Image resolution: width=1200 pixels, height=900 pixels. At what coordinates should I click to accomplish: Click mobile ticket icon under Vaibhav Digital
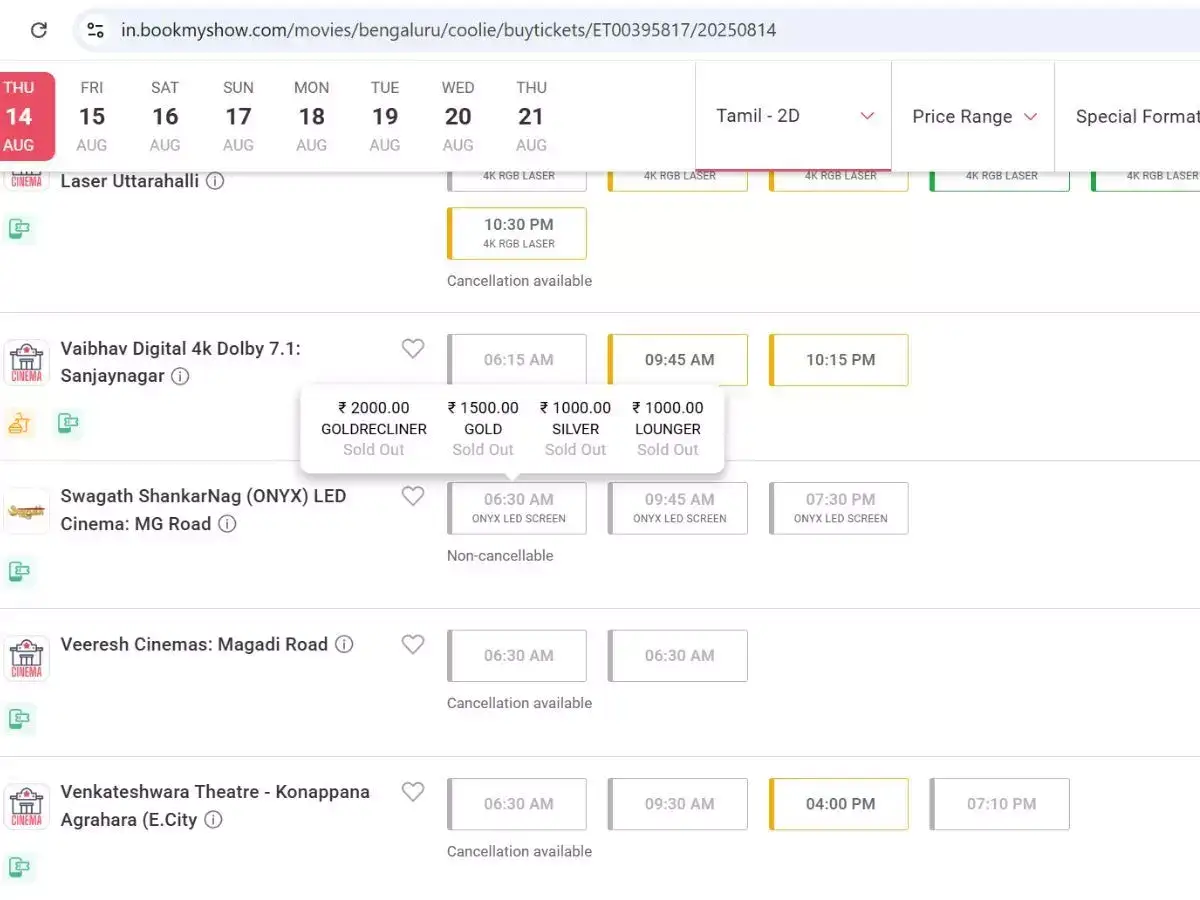[x=68, y=423]
